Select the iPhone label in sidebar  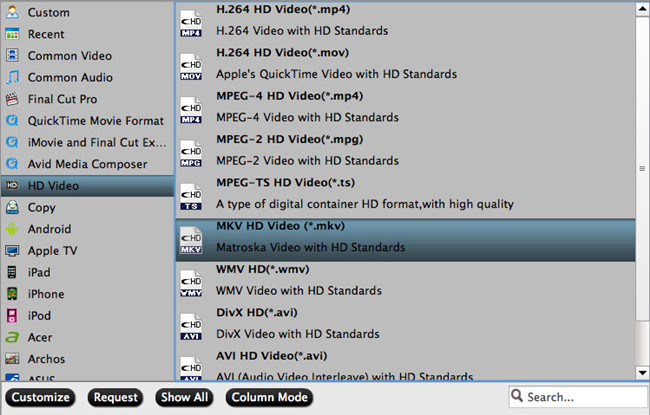click(x=46, y=294)
